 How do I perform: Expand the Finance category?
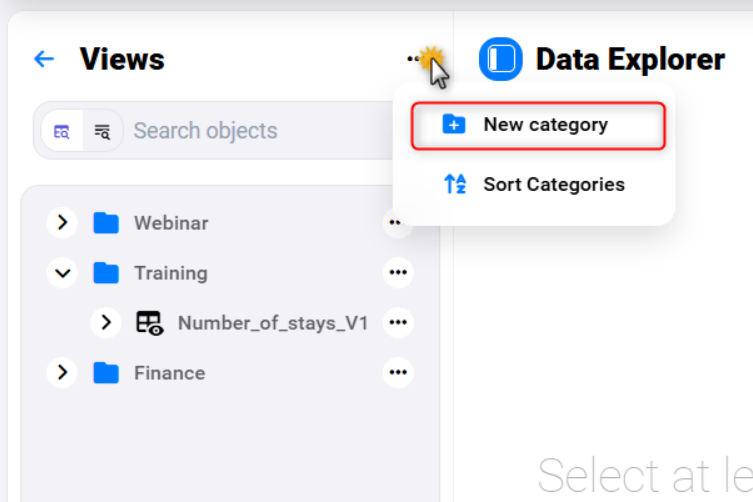[62, 373]
